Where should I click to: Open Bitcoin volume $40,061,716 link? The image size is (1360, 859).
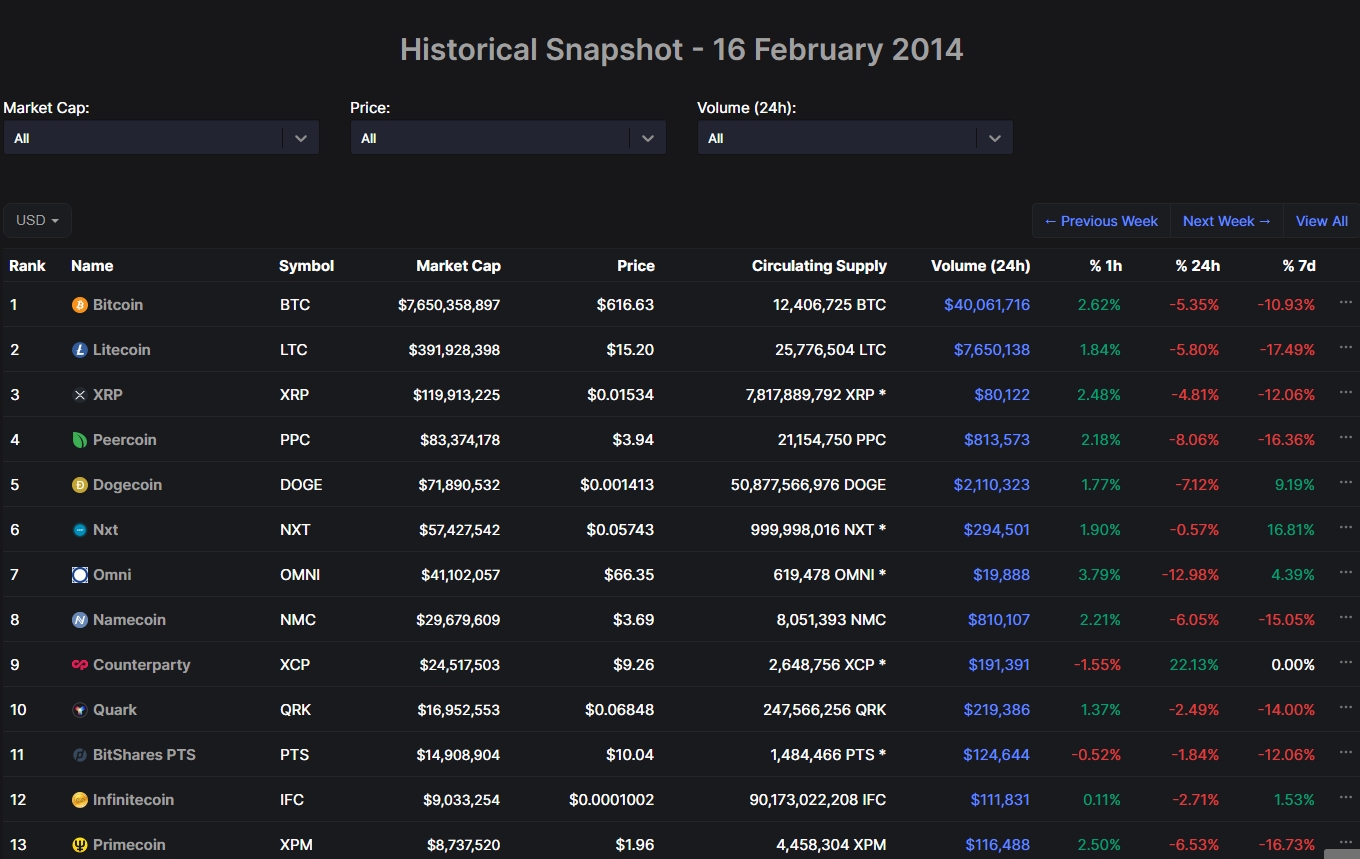(987, 305)
